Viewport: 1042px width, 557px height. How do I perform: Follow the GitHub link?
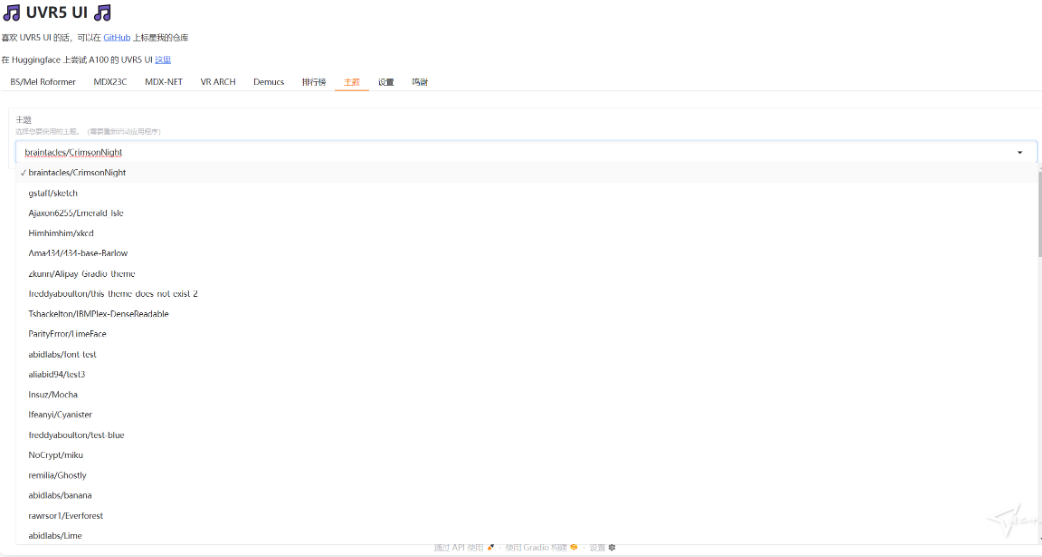click(116, 38)
